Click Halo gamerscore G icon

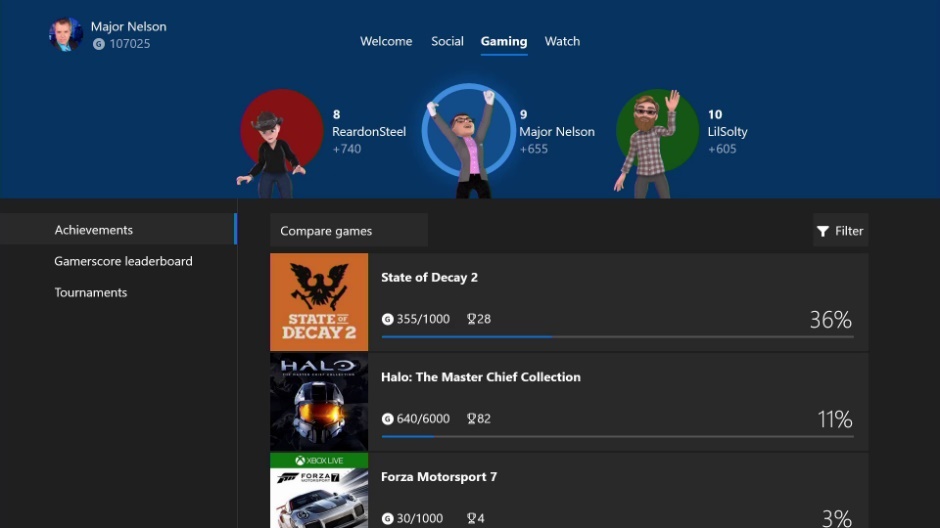coord(388,419)
